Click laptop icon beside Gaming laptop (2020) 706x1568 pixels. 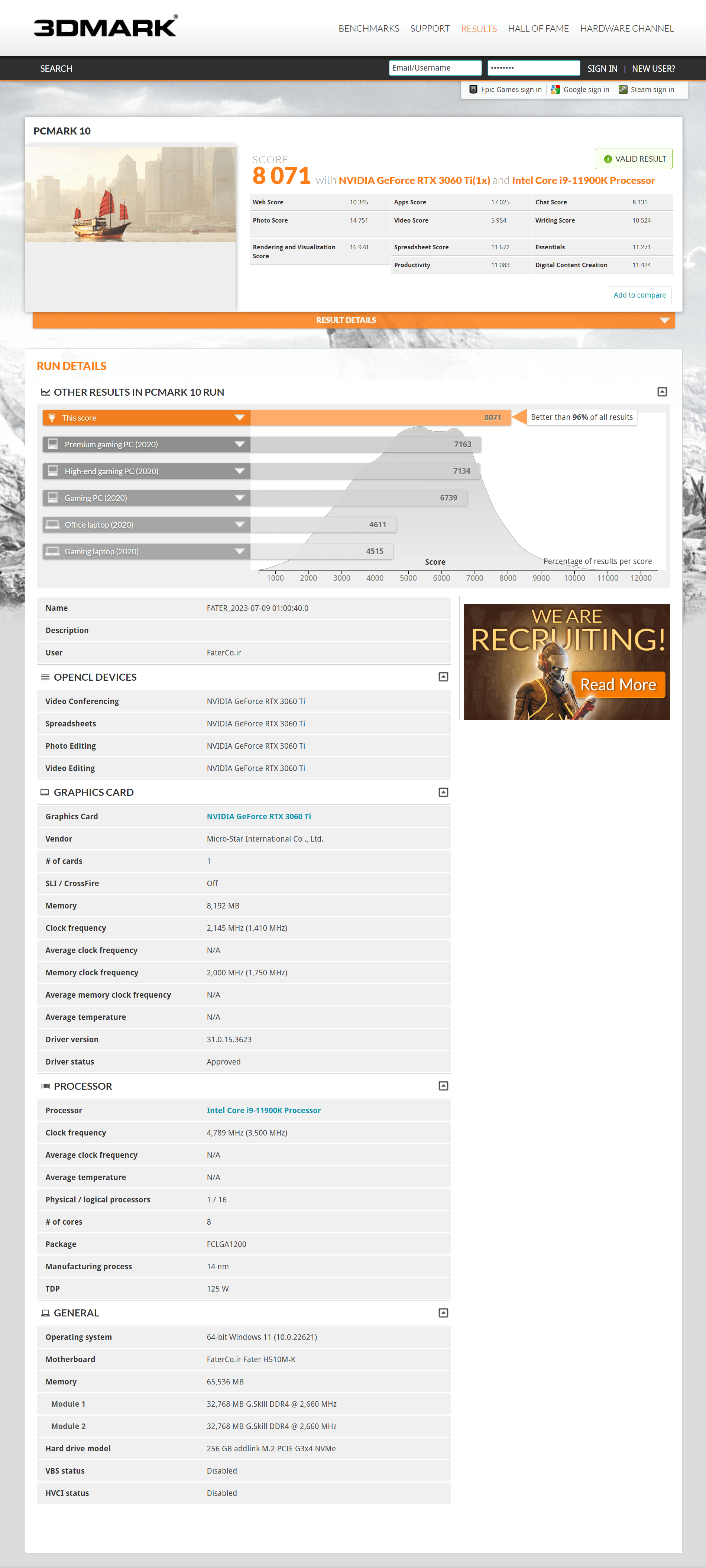click(53, 551)
